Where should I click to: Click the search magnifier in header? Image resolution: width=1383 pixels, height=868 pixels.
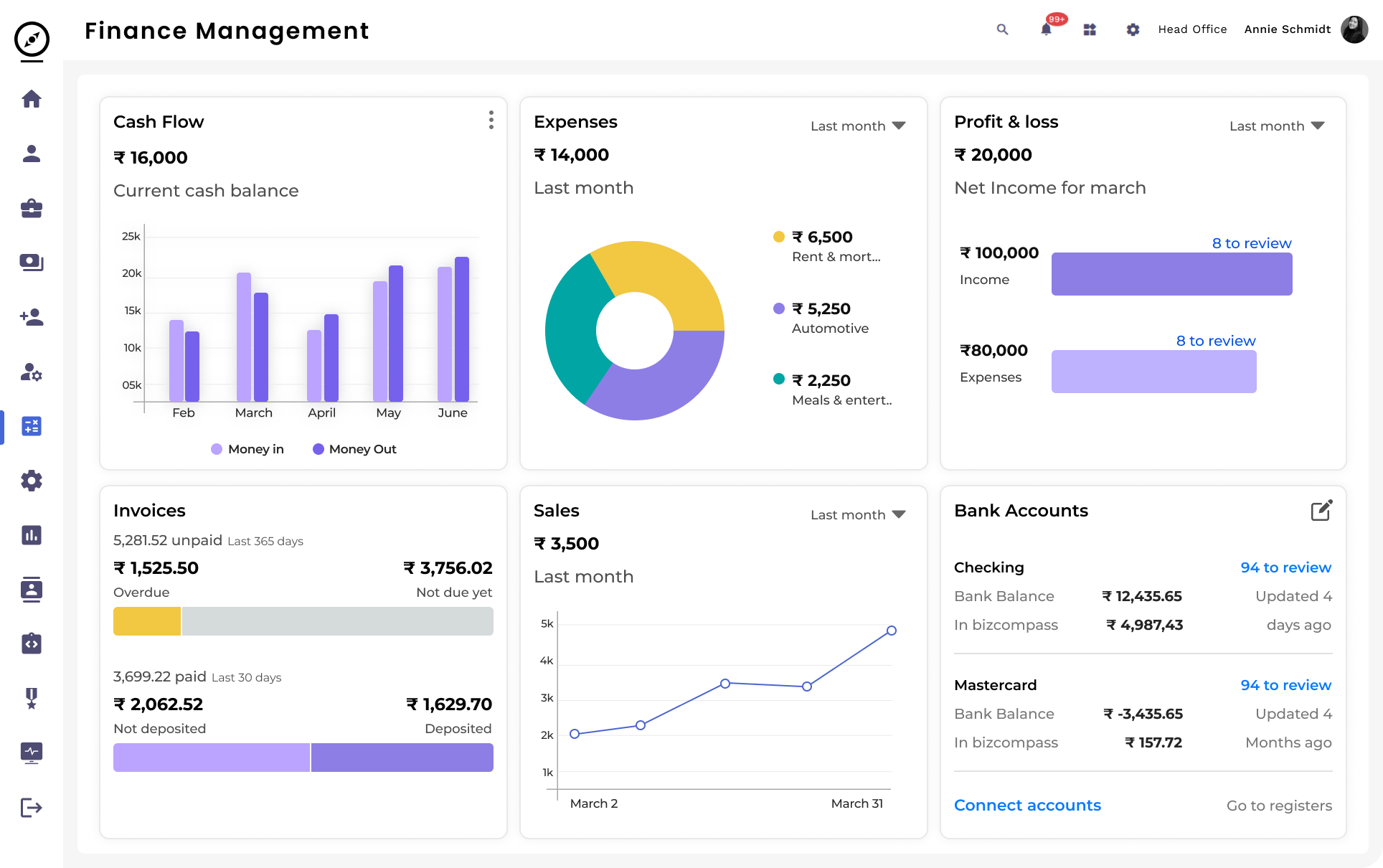coord(1003,29)
